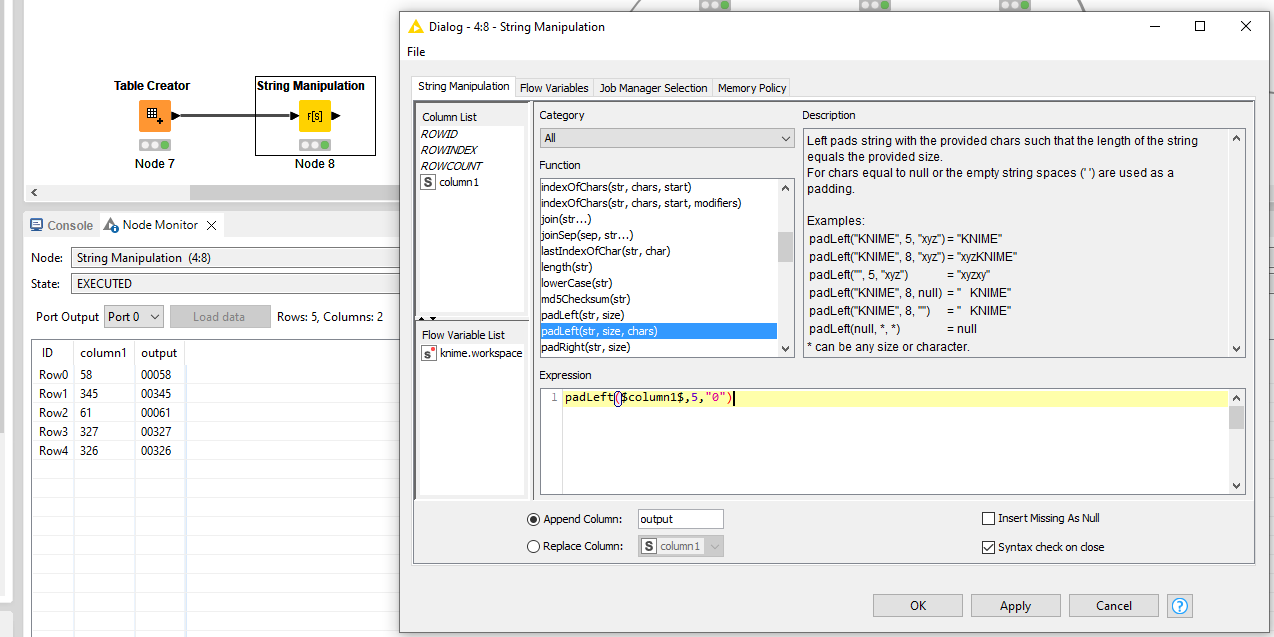Click the help question mark button

(1180, 606)
